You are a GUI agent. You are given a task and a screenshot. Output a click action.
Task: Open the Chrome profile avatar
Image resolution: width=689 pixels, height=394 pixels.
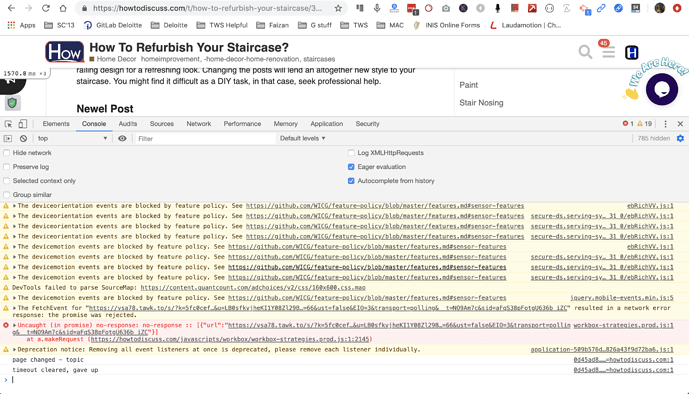(x=659, y=8)
